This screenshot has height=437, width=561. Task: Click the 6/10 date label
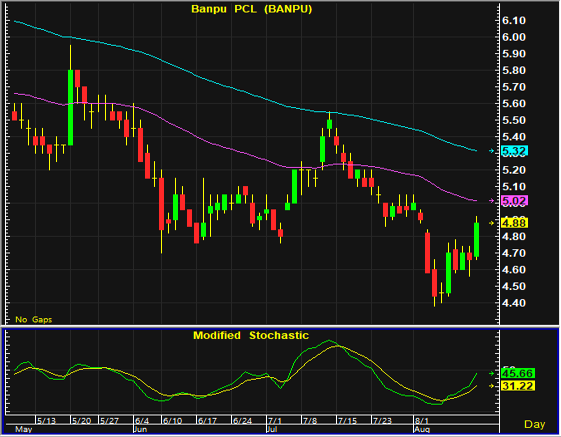(172, 421)
